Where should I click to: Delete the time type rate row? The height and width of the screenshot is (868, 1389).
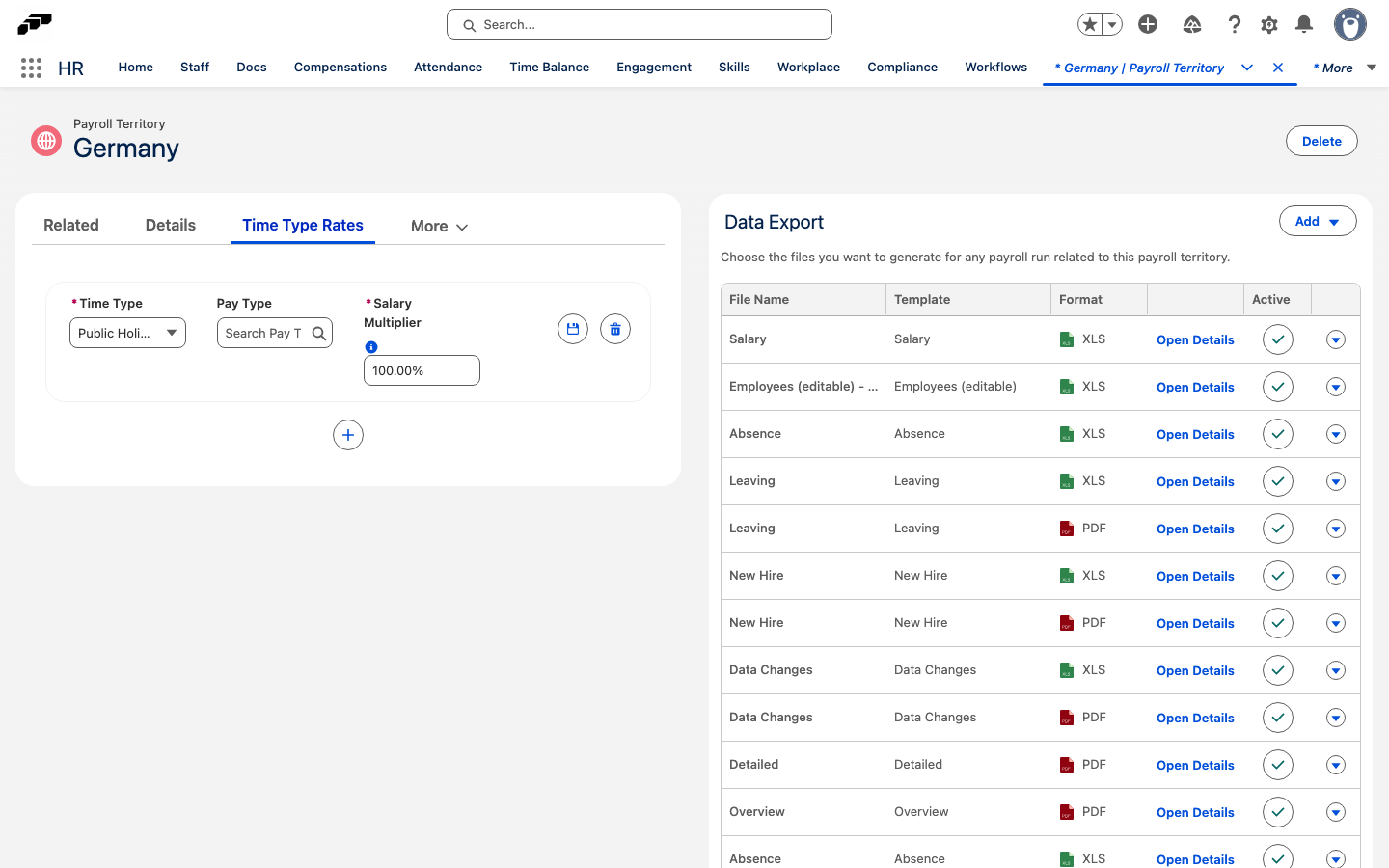[615, 329]
